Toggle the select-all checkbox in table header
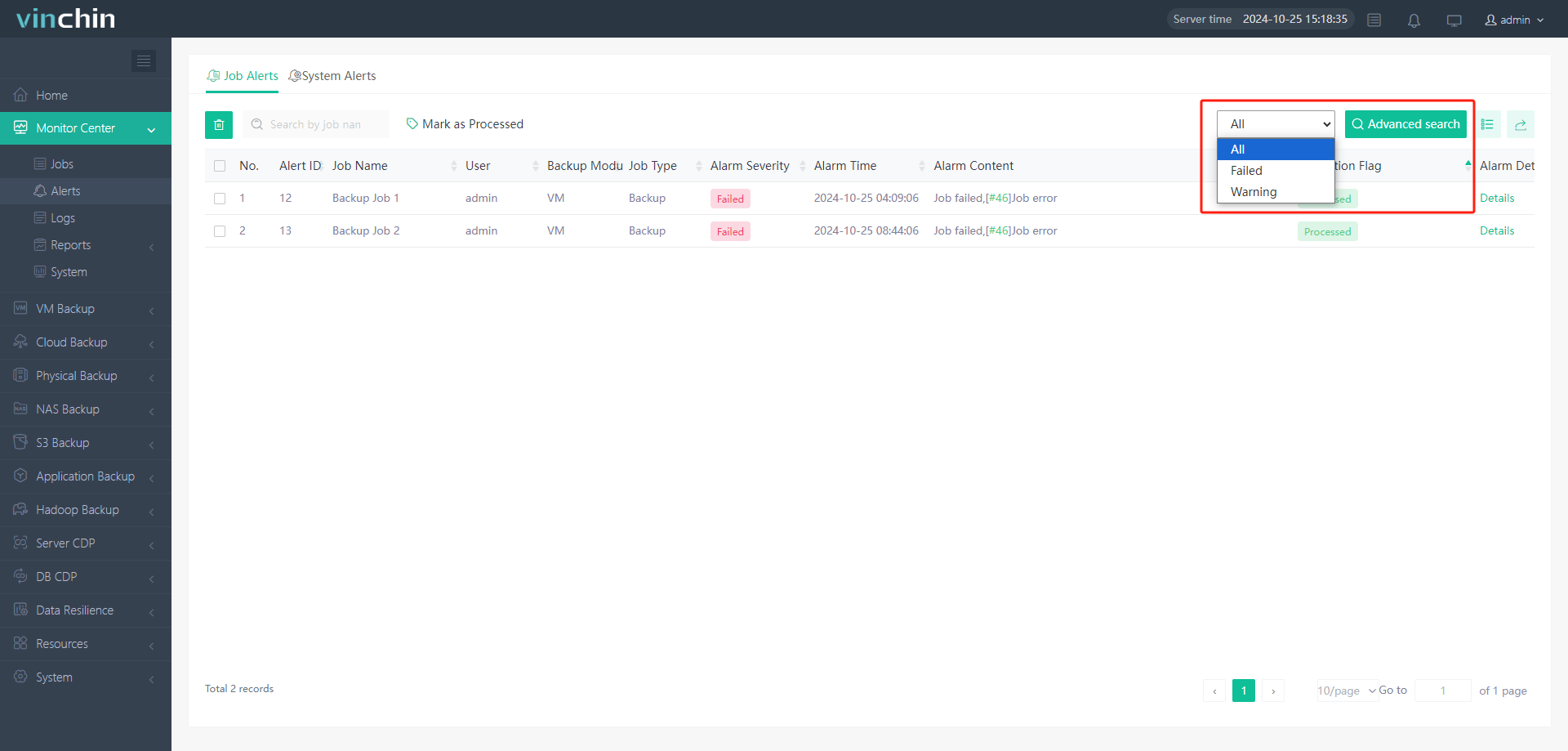This screenshot has height=751, width=1568. tap(220, 166)
